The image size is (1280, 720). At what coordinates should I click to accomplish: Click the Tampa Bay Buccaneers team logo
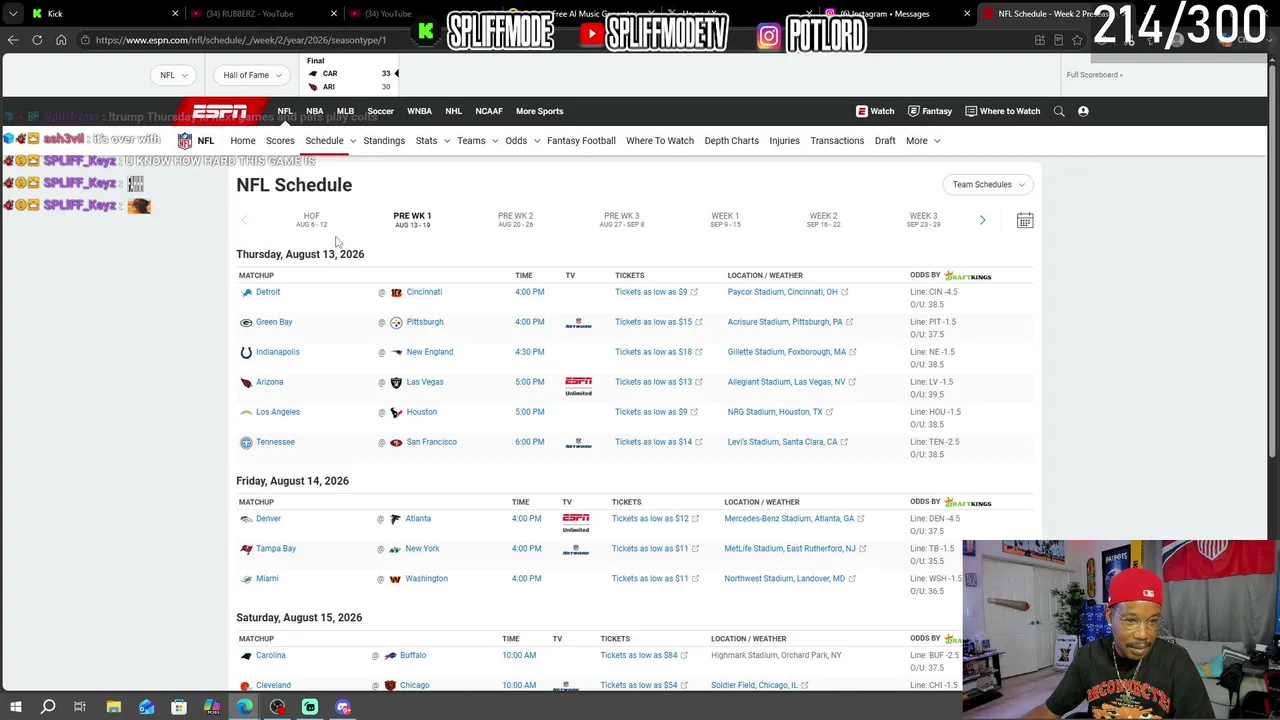click(246, 549)
